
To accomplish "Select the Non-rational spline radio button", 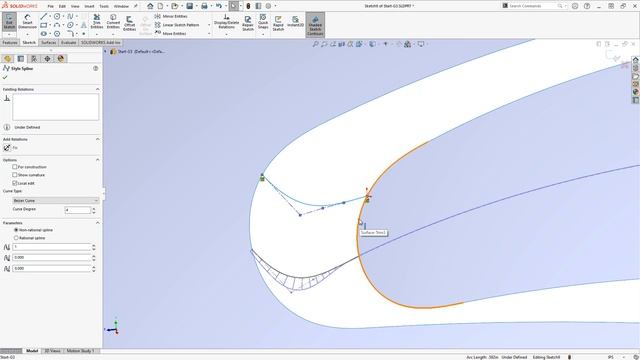I will (16, 230).
